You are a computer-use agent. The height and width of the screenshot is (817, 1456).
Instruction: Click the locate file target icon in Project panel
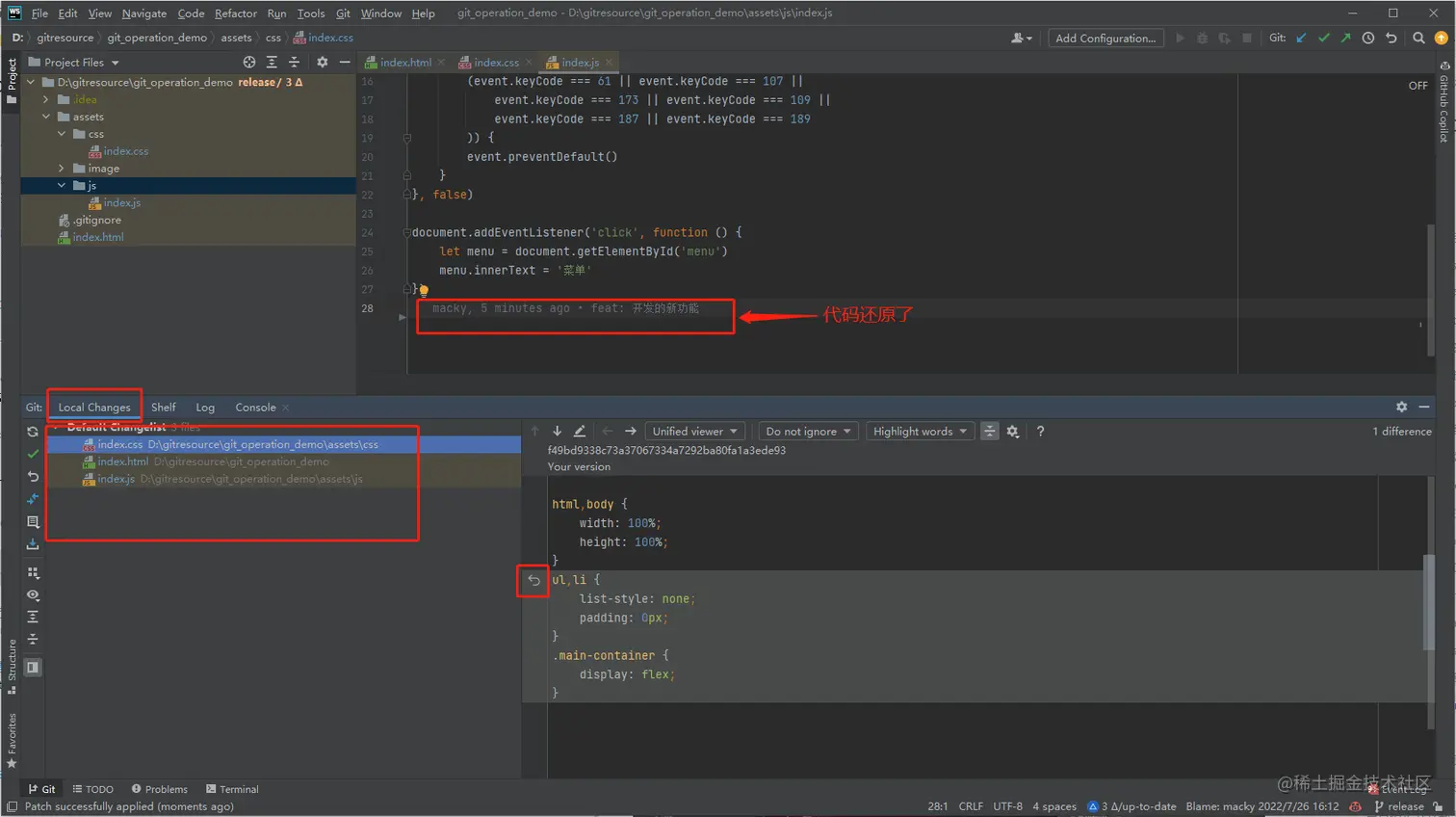249,63
